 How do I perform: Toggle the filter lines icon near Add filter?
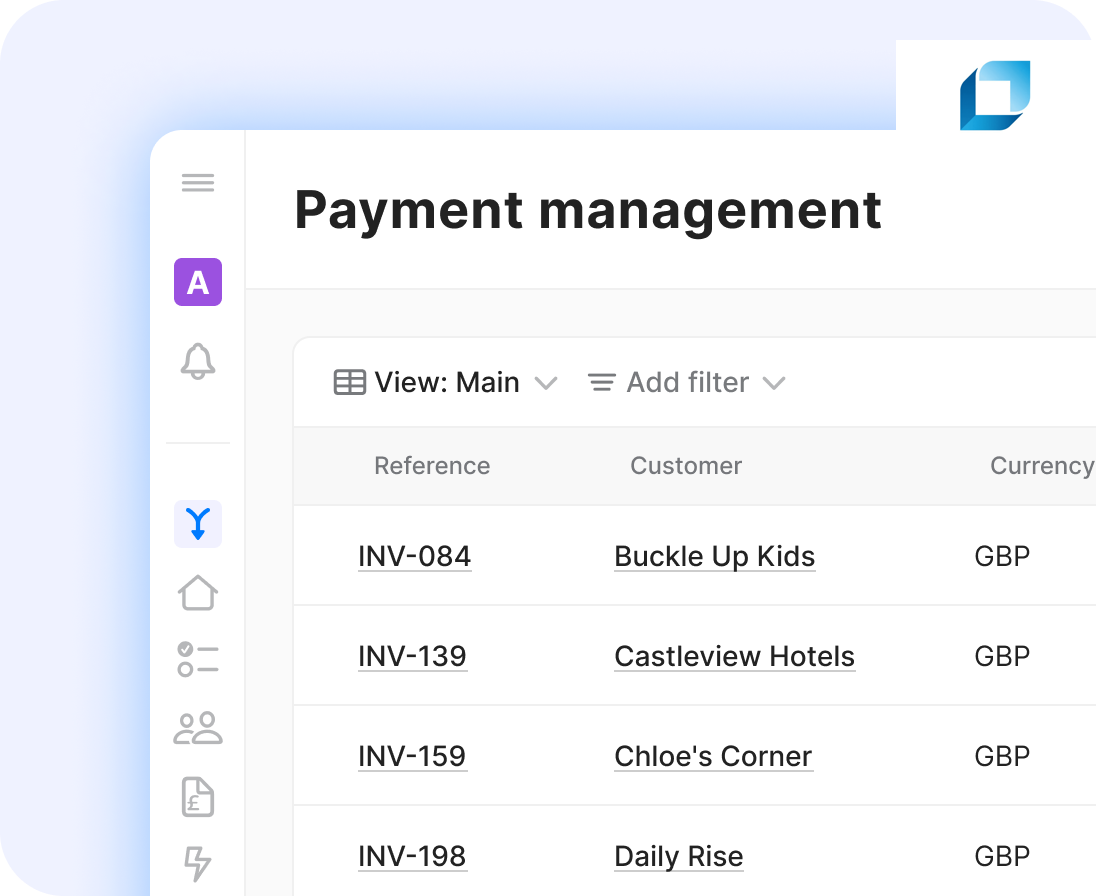click(600, 382)
